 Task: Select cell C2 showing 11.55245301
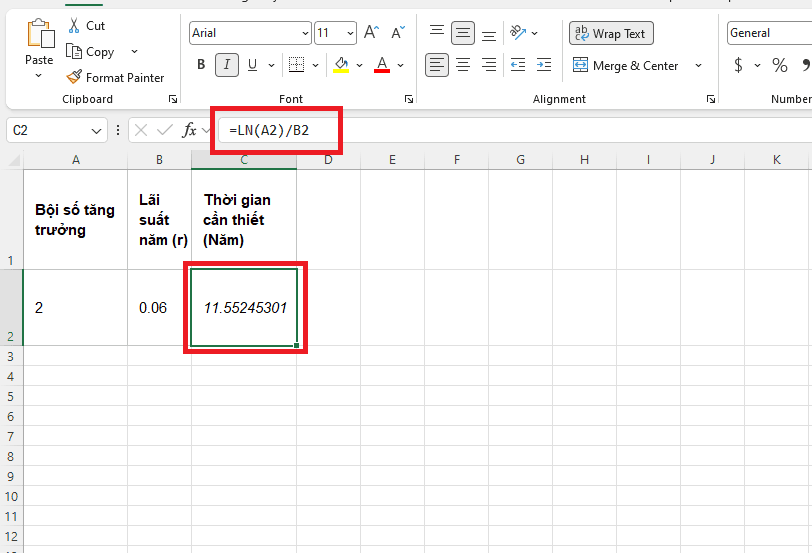point(244,308)
